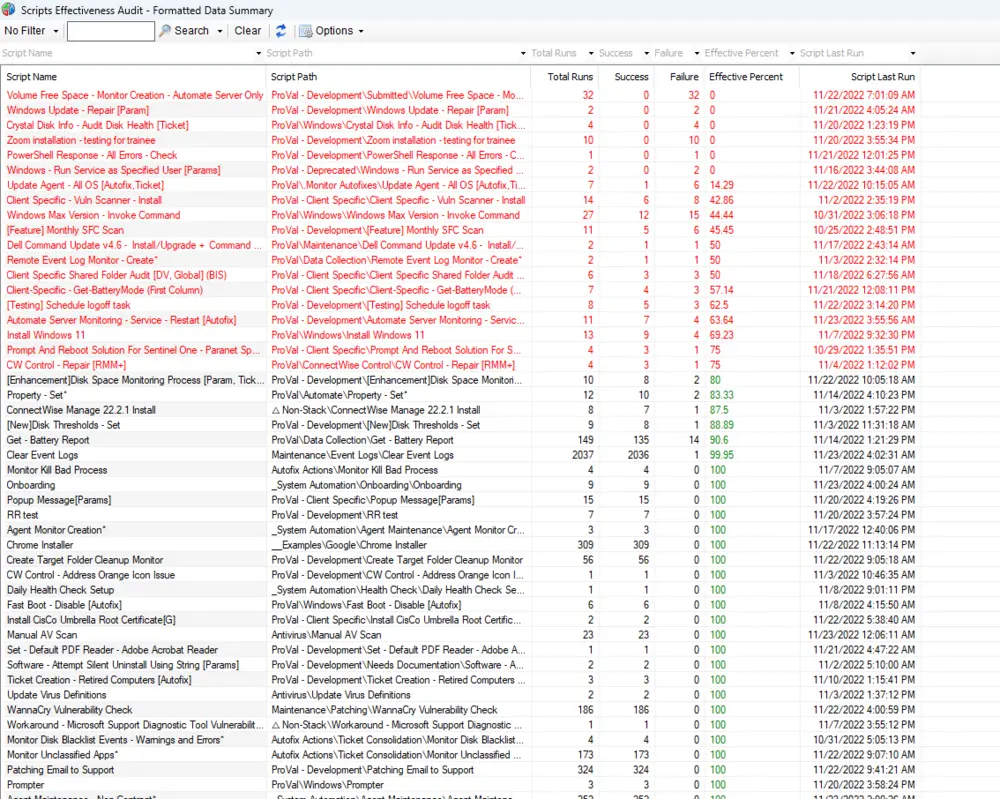The height and width of the screenshot is (799, 1000).
Task: Open Script Last Run filter dropdown arrow
Action: pyautogui.click(x=913, y=54)
